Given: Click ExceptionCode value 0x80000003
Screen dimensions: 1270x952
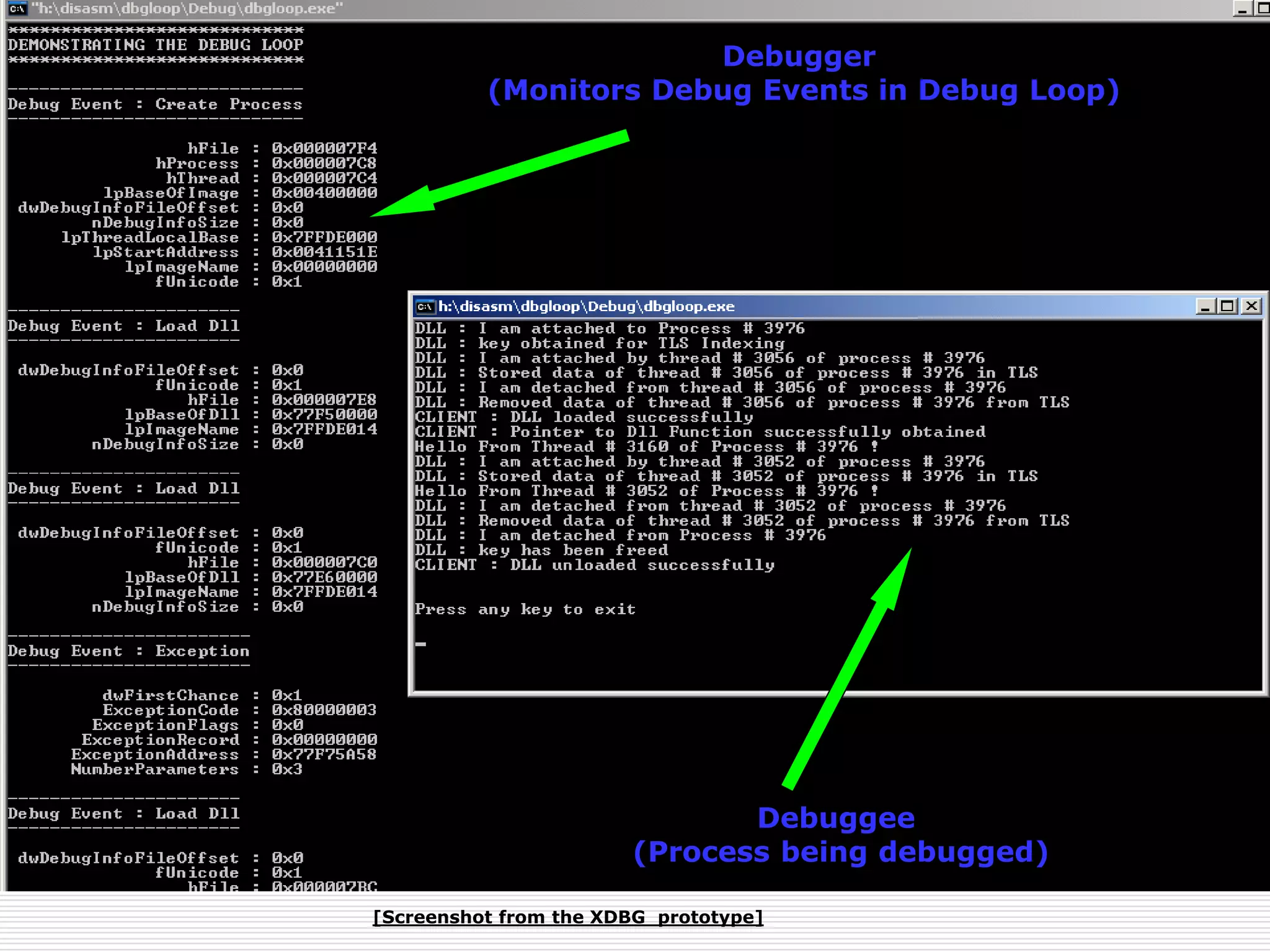Looking at the screenshot, I should point(324,710).
